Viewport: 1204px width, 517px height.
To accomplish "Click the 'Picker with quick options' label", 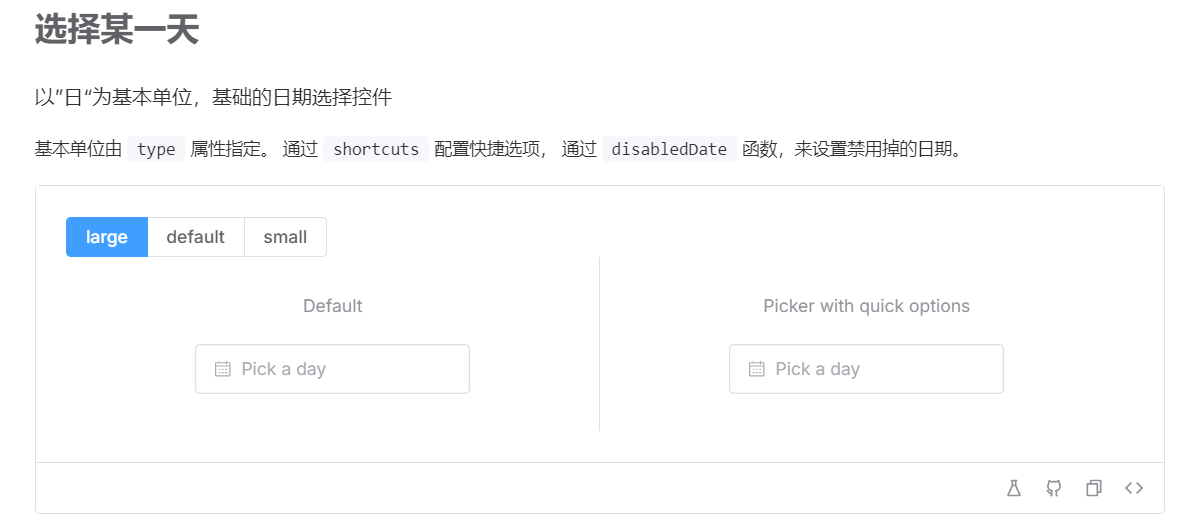I will 867,306.
